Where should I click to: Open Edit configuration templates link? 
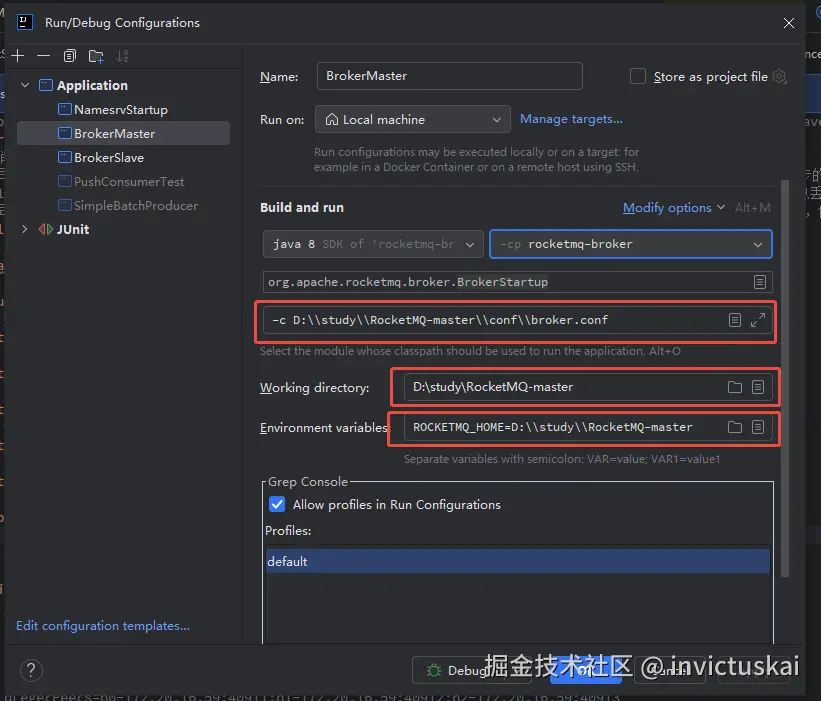coord(103,626)
